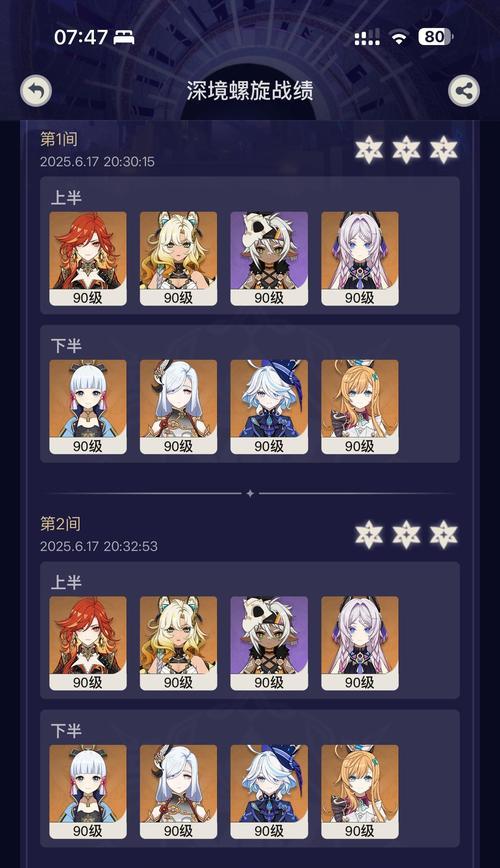
Task: Choose lilac-haired character in Chamber 2 上半
Action: tap(360, 643)
